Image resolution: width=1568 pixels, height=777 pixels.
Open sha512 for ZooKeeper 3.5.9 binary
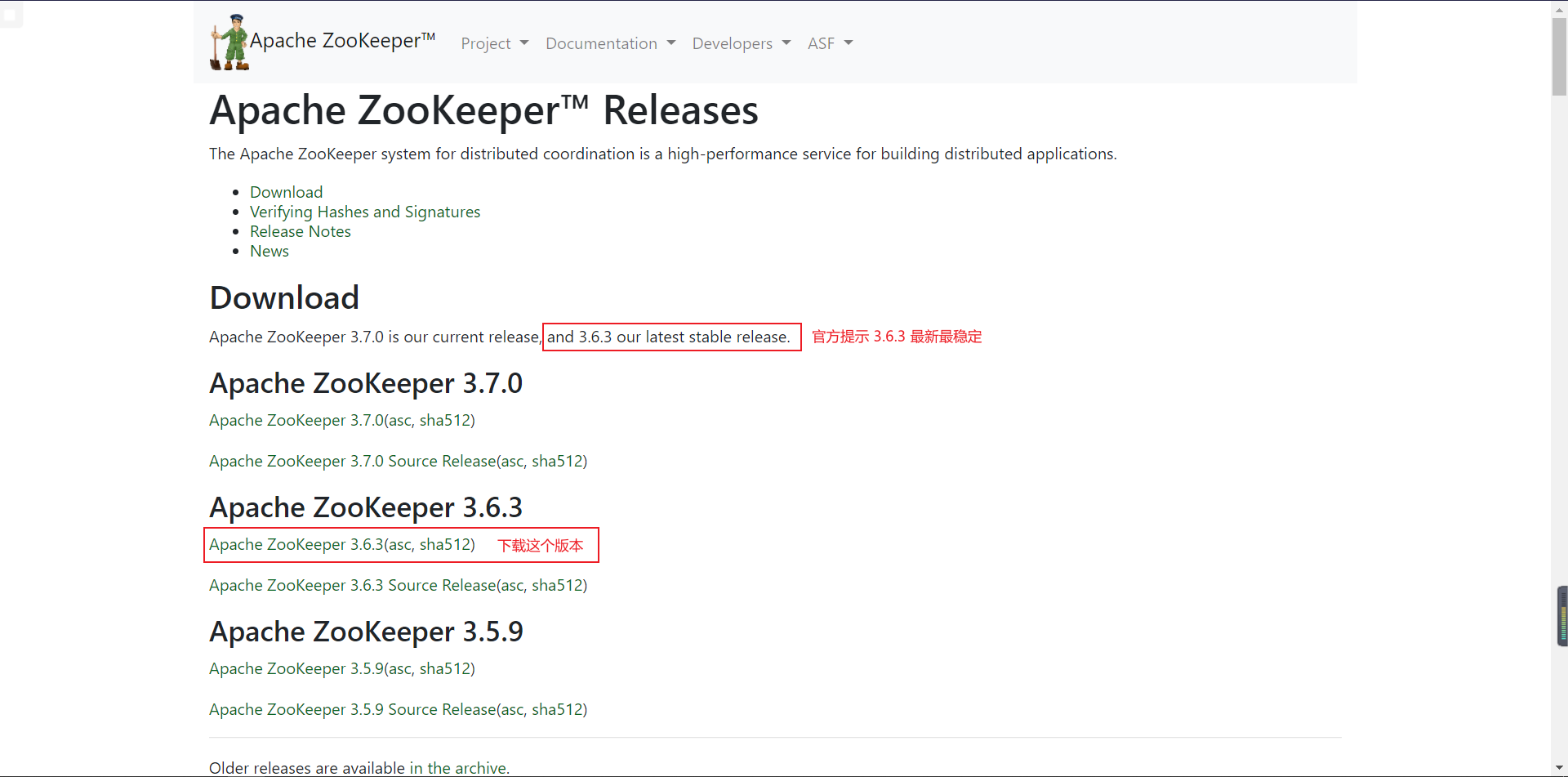click(444, 668)
